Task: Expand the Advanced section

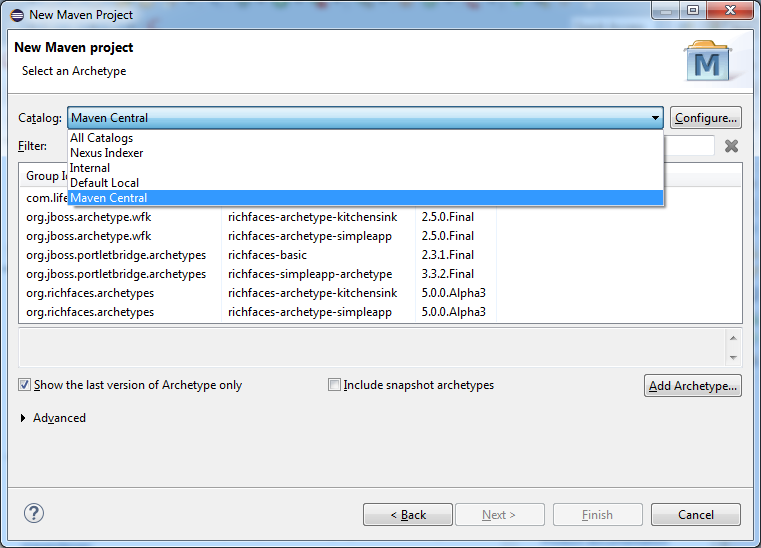Action: 24,418
